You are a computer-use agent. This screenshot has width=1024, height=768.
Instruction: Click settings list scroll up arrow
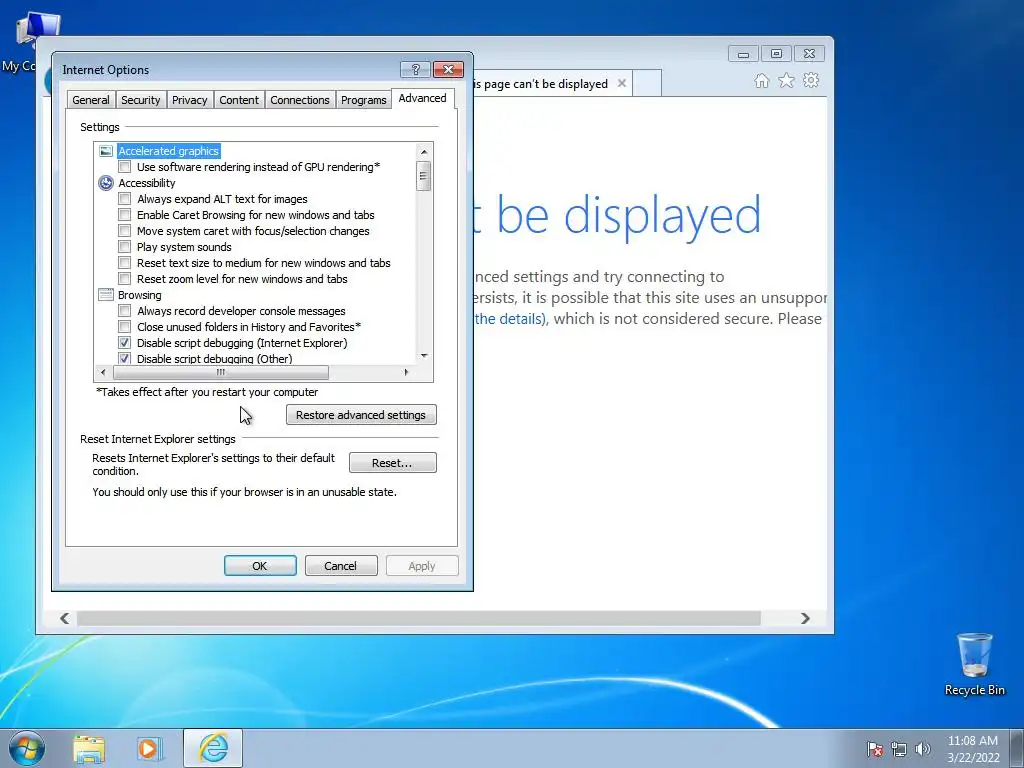pos(424,152)
